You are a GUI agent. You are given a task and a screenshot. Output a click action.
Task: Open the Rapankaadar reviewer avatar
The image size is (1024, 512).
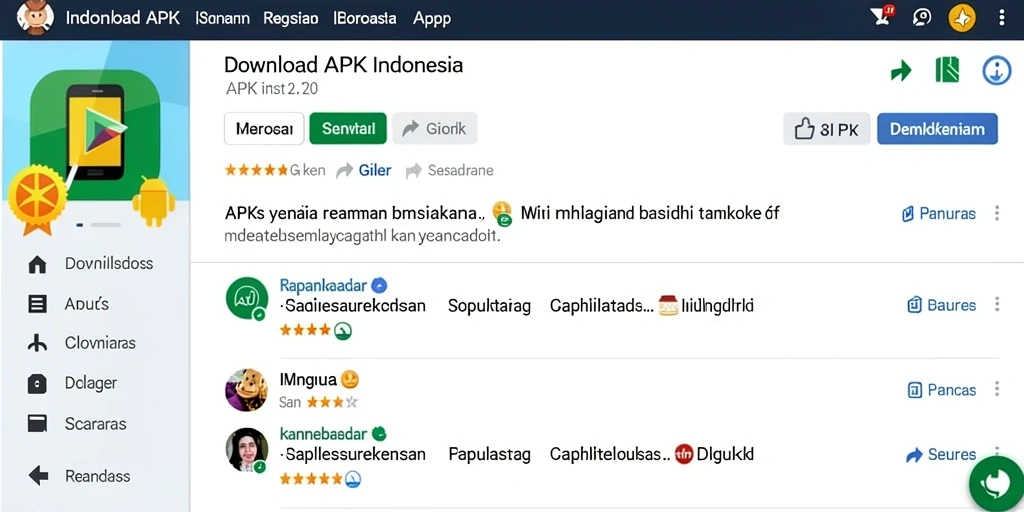[247, 298]
